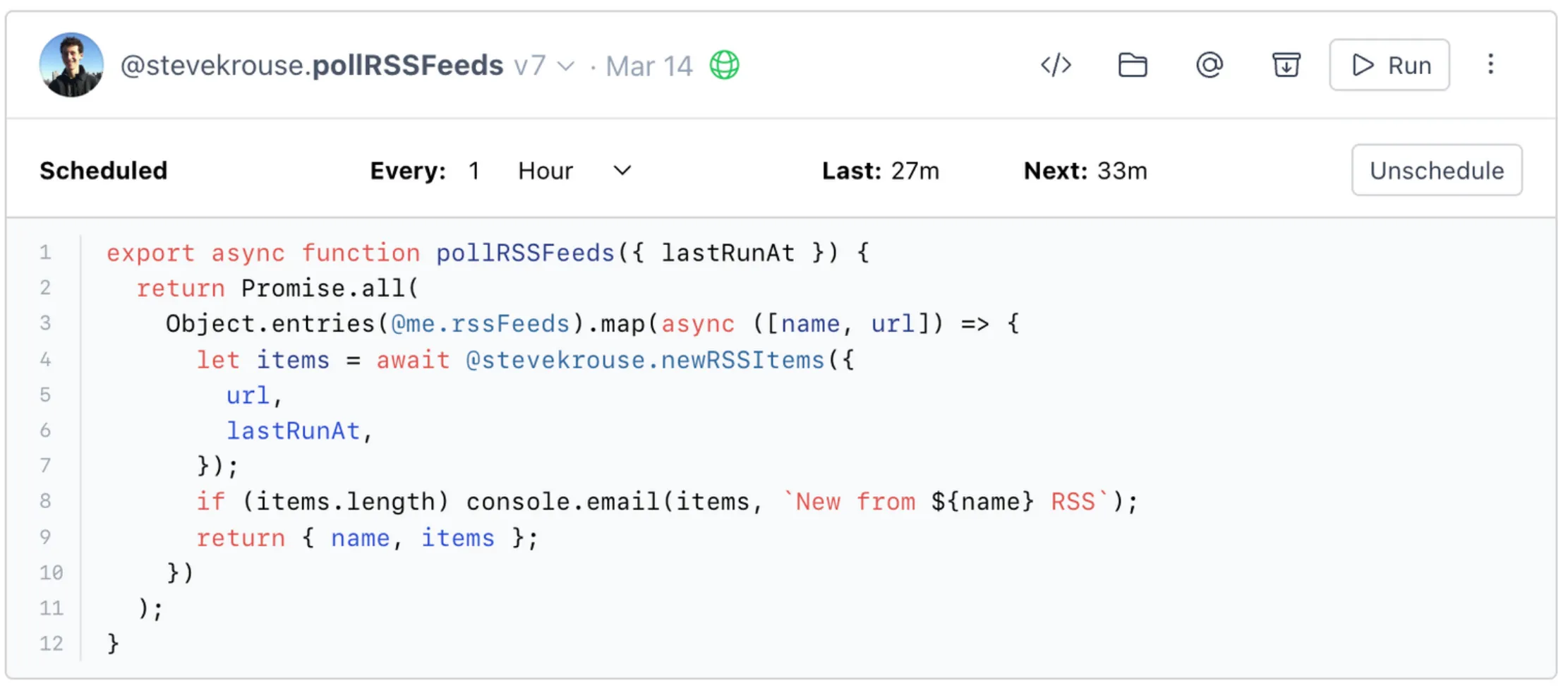
Task: Click the embed code brackets icon
Action: coord(1056,66)
